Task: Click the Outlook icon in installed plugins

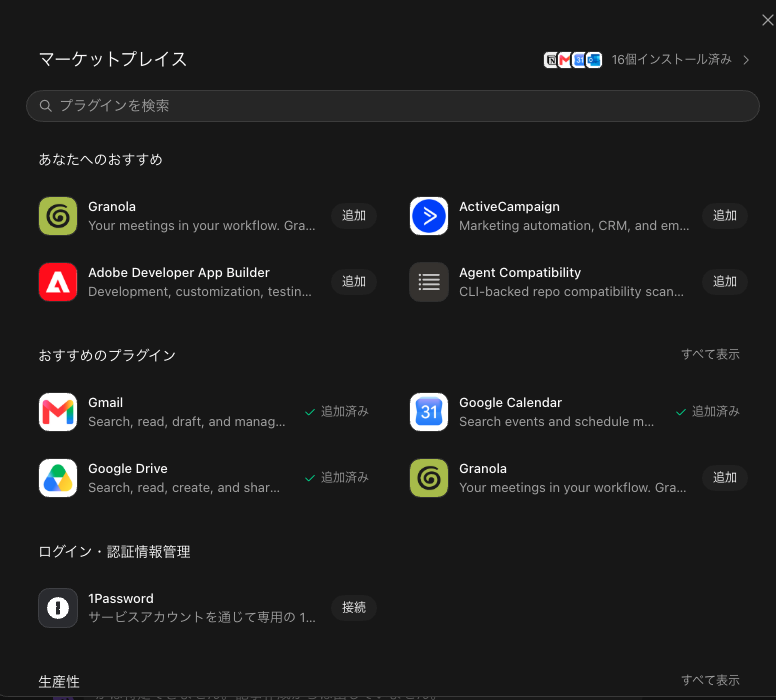Action: point(594,60)
